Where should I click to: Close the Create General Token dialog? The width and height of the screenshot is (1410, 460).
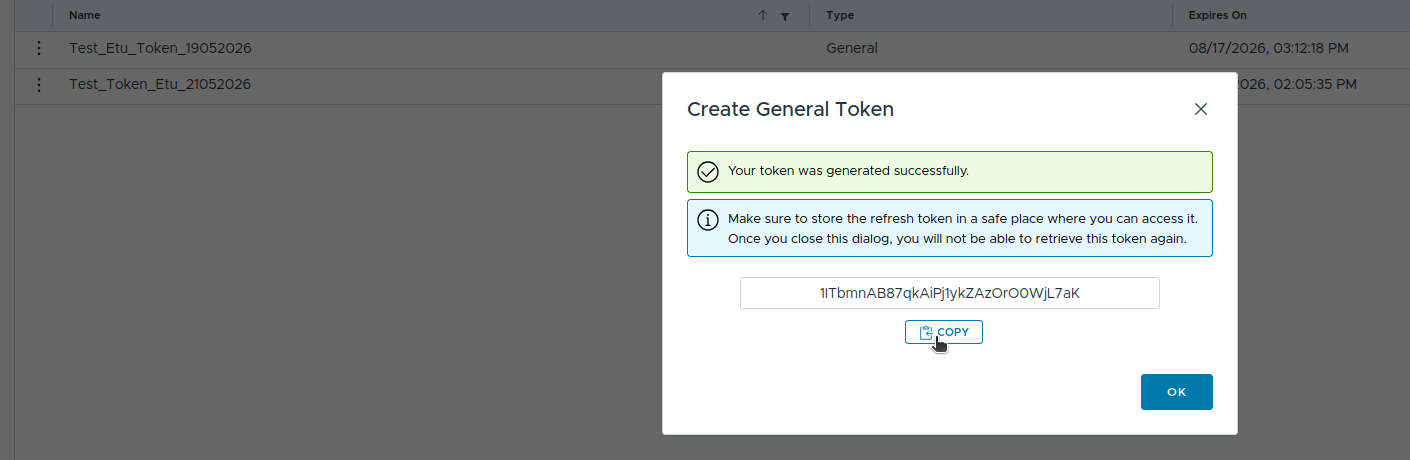point(1201,109)
